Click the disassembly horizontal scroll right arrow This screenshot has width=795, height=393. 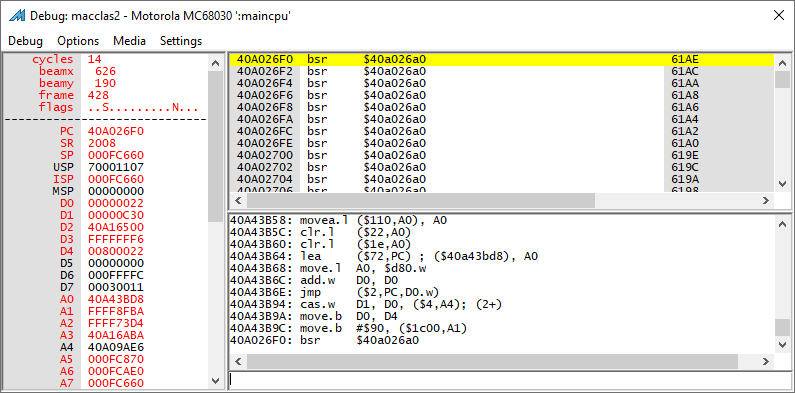766,200
